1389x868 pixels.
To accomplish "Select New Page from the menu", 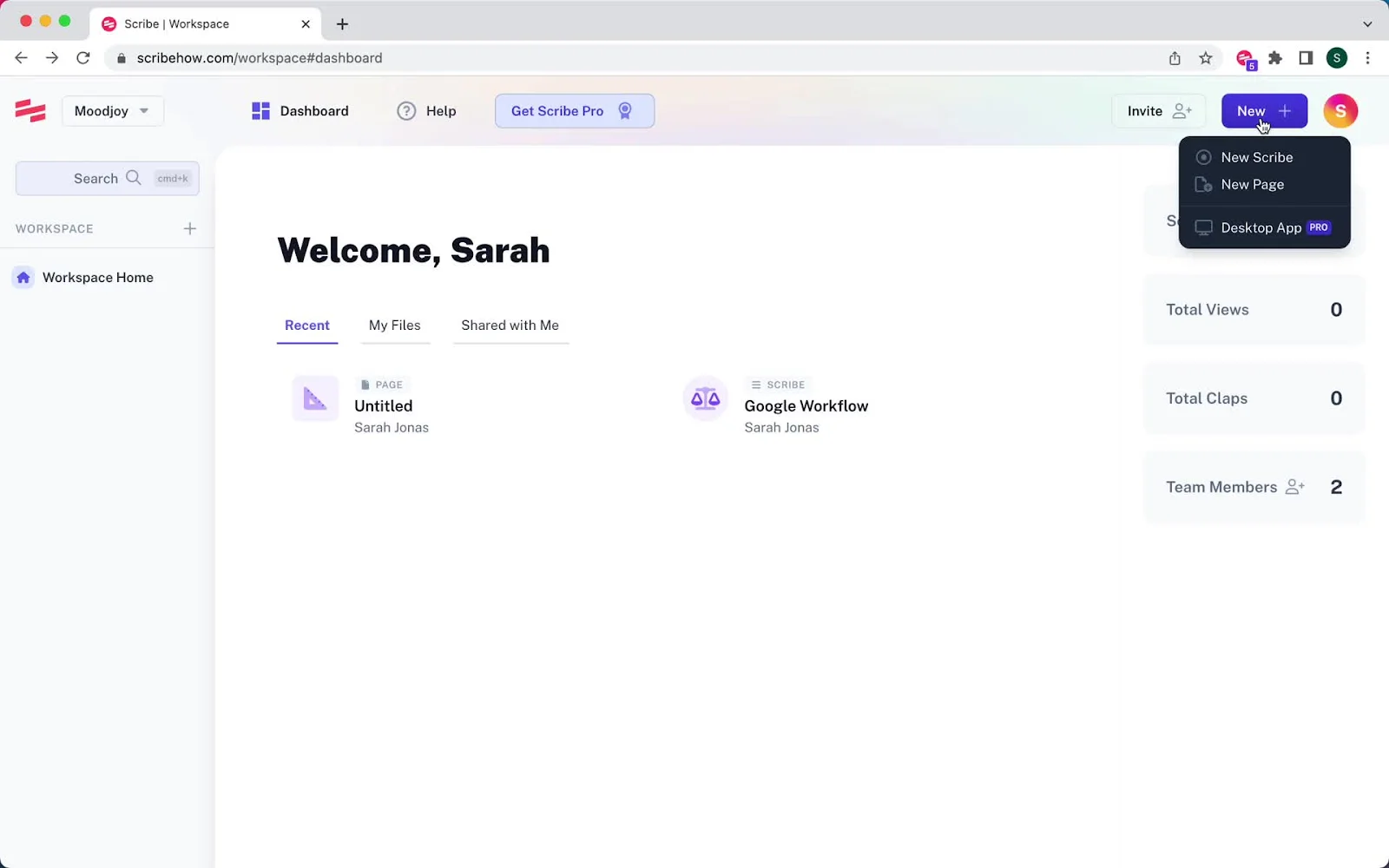I will coord(1252,185).
